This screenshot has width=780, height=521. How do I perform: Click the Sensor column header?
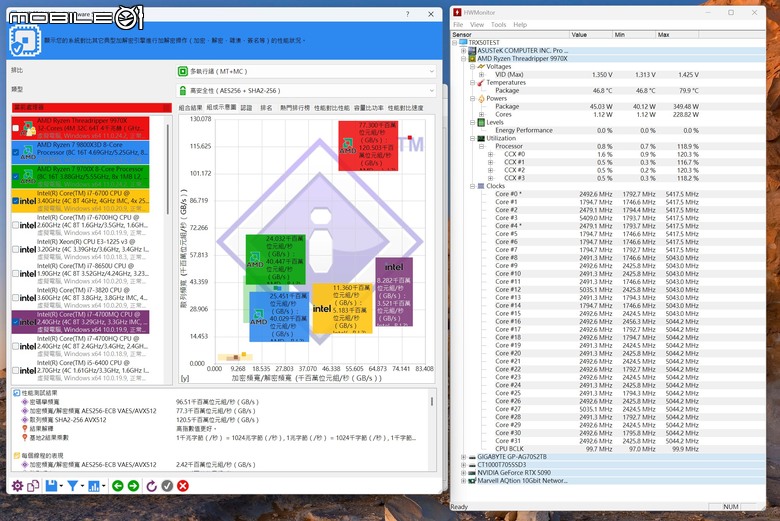510,35
